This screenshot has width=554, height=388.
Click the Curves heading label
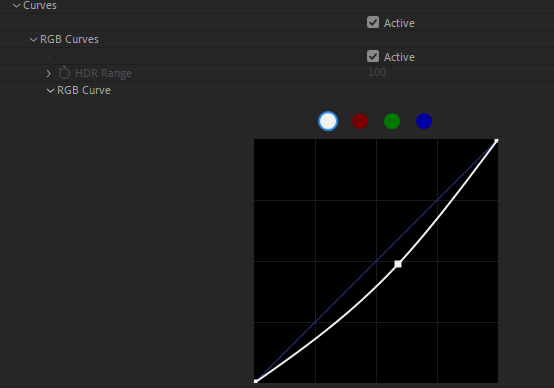click(x=40, y=5)
